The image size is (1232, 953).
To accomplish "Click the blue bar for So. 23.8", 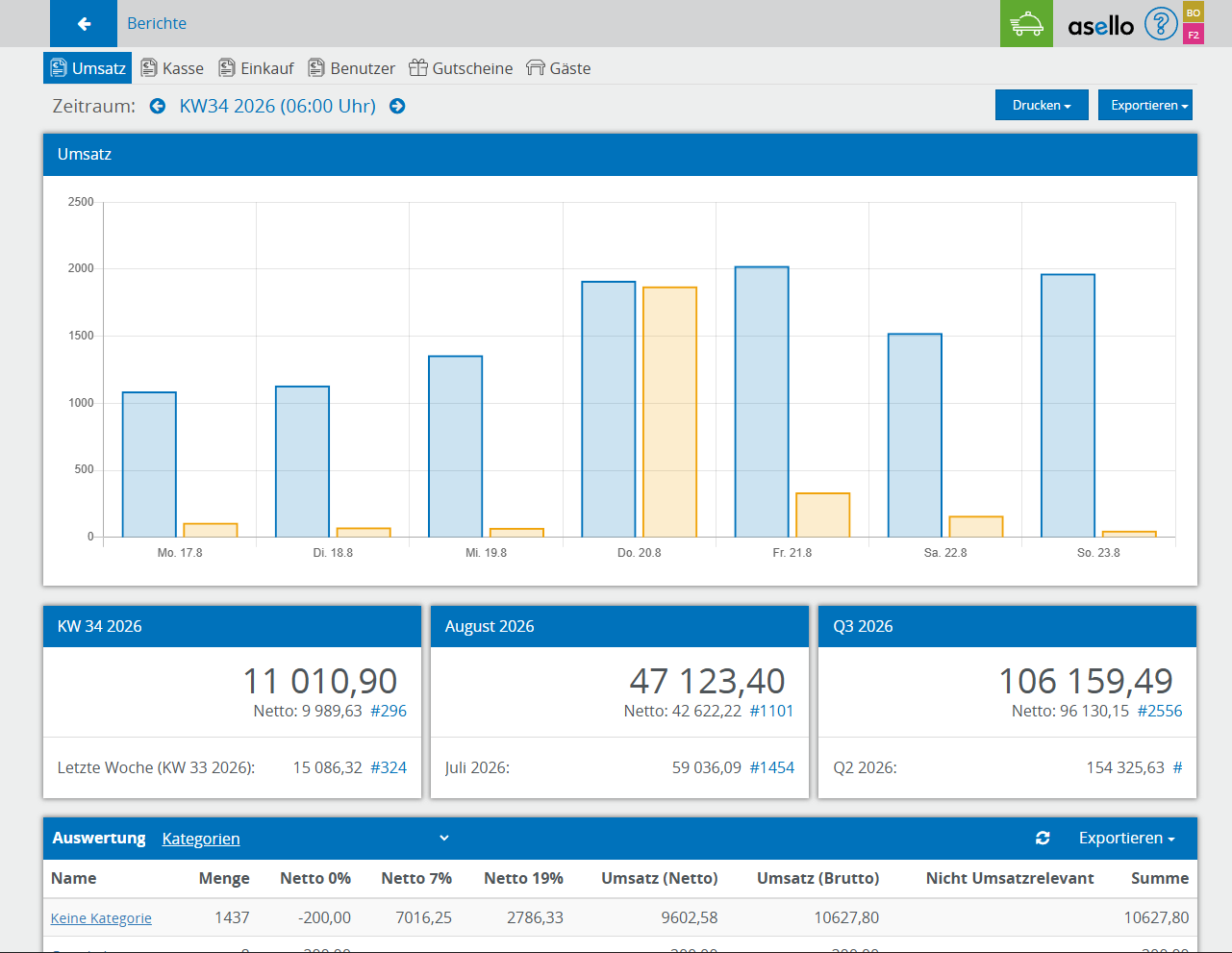I will point(1068,406).
